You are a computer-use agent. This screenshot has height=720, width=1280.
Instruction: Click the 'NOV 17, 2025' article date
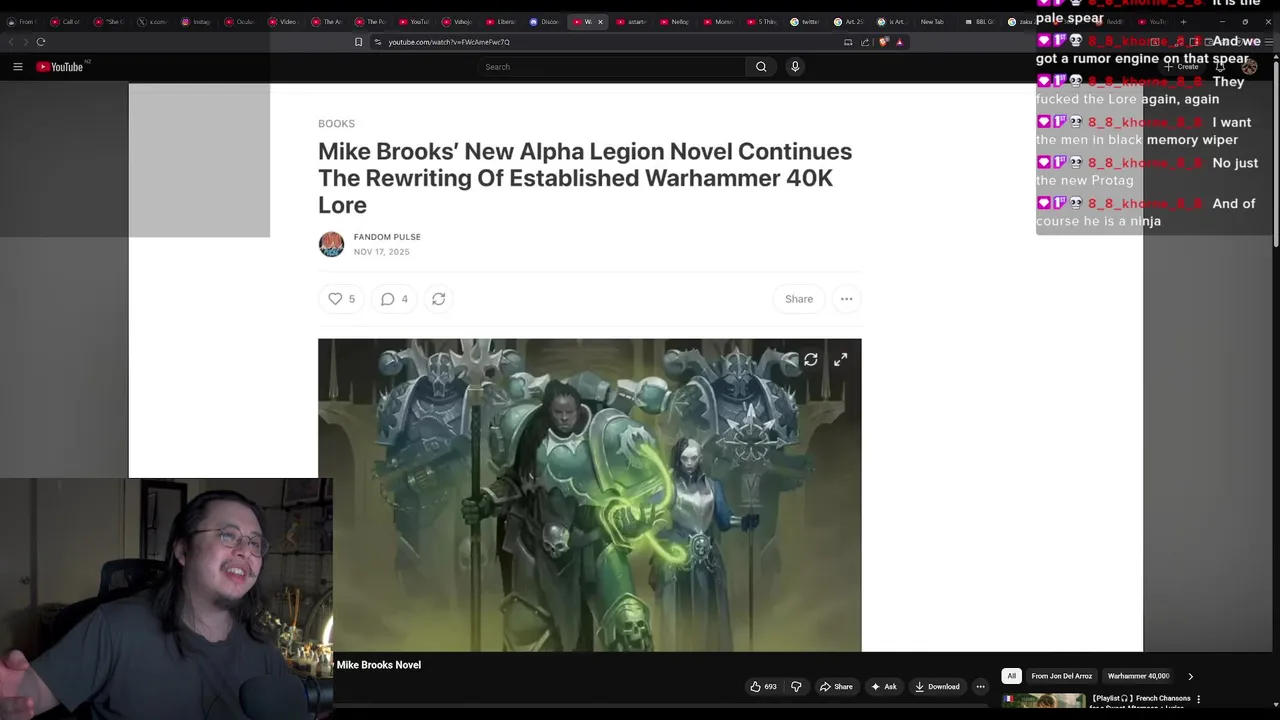pos(381,252)
